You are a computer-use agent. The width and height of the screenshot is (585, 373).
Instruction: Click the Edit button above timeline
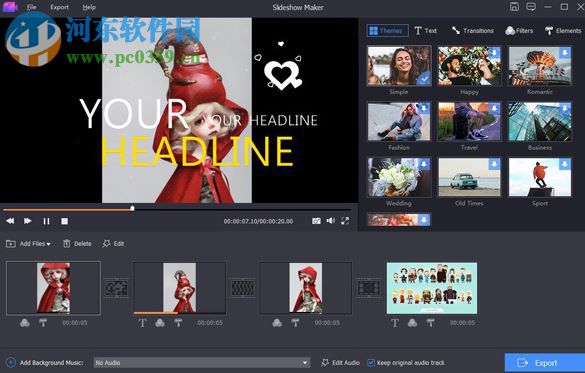point(113,244)
